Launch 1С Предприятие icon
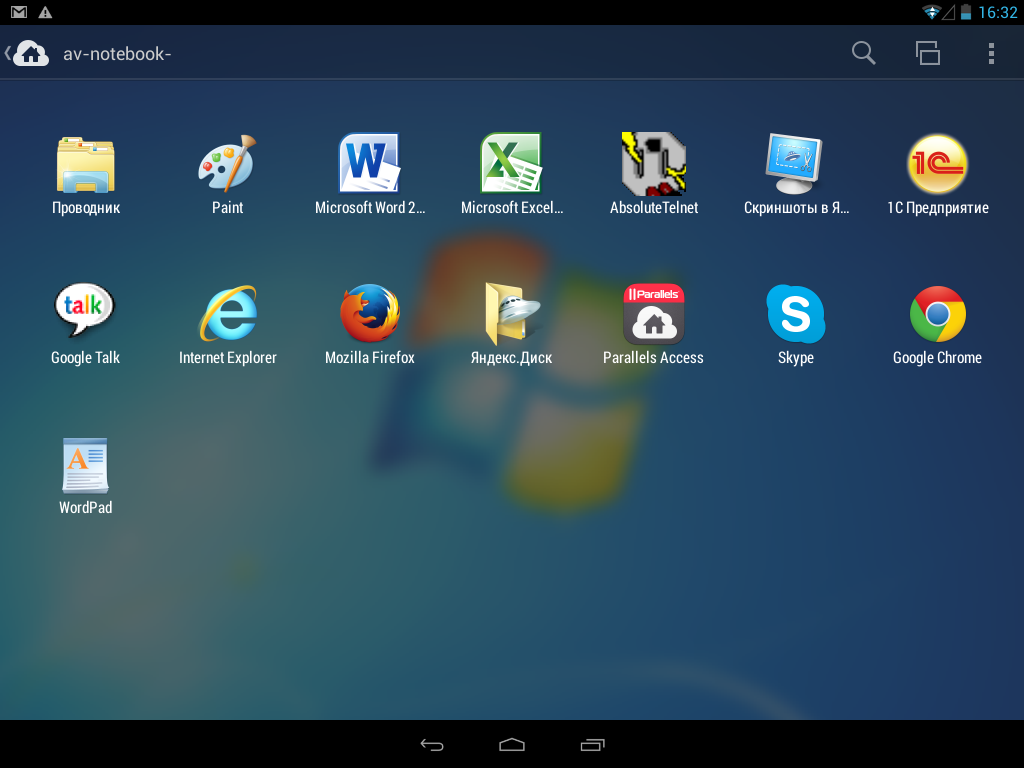1024x768 pixels. 937,164
